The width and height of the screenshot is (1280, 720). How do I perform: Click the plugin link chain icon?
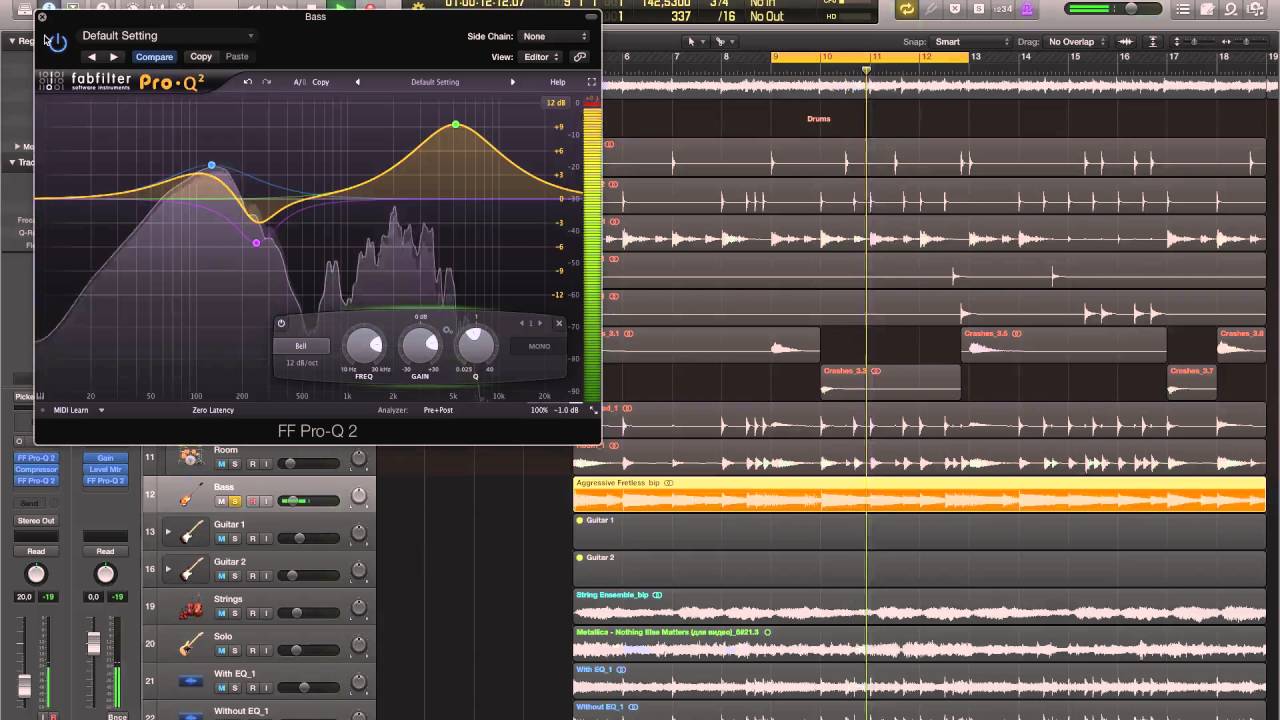pos(579,57)
